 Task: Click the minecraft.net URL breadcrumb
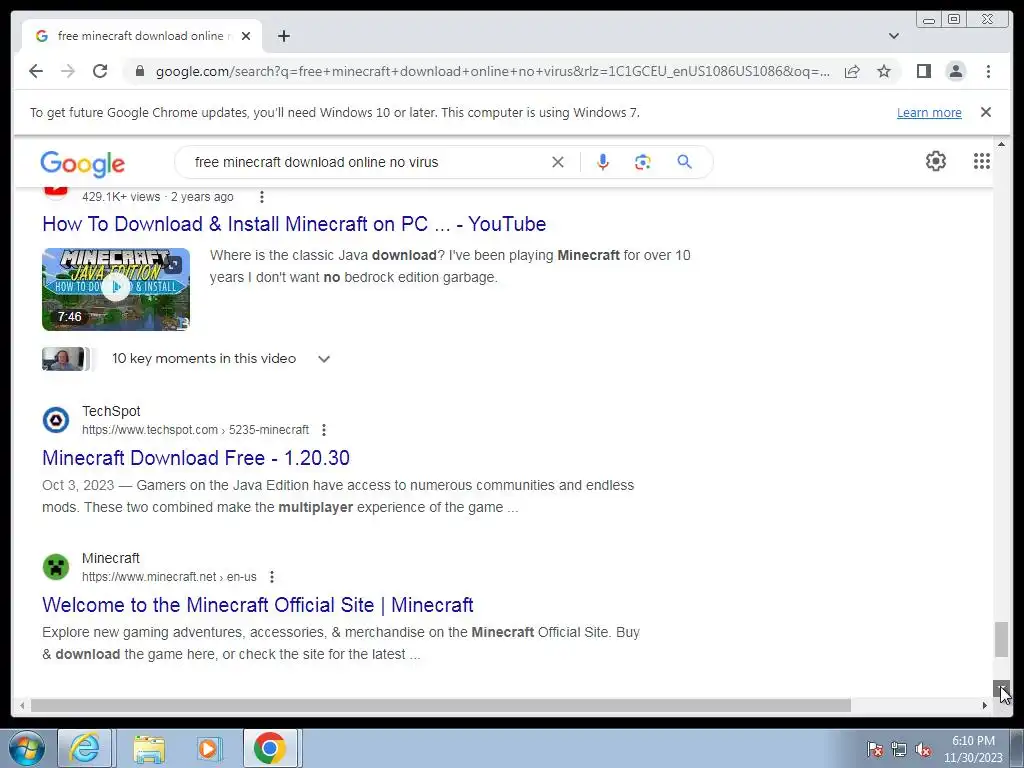point(169,577)
